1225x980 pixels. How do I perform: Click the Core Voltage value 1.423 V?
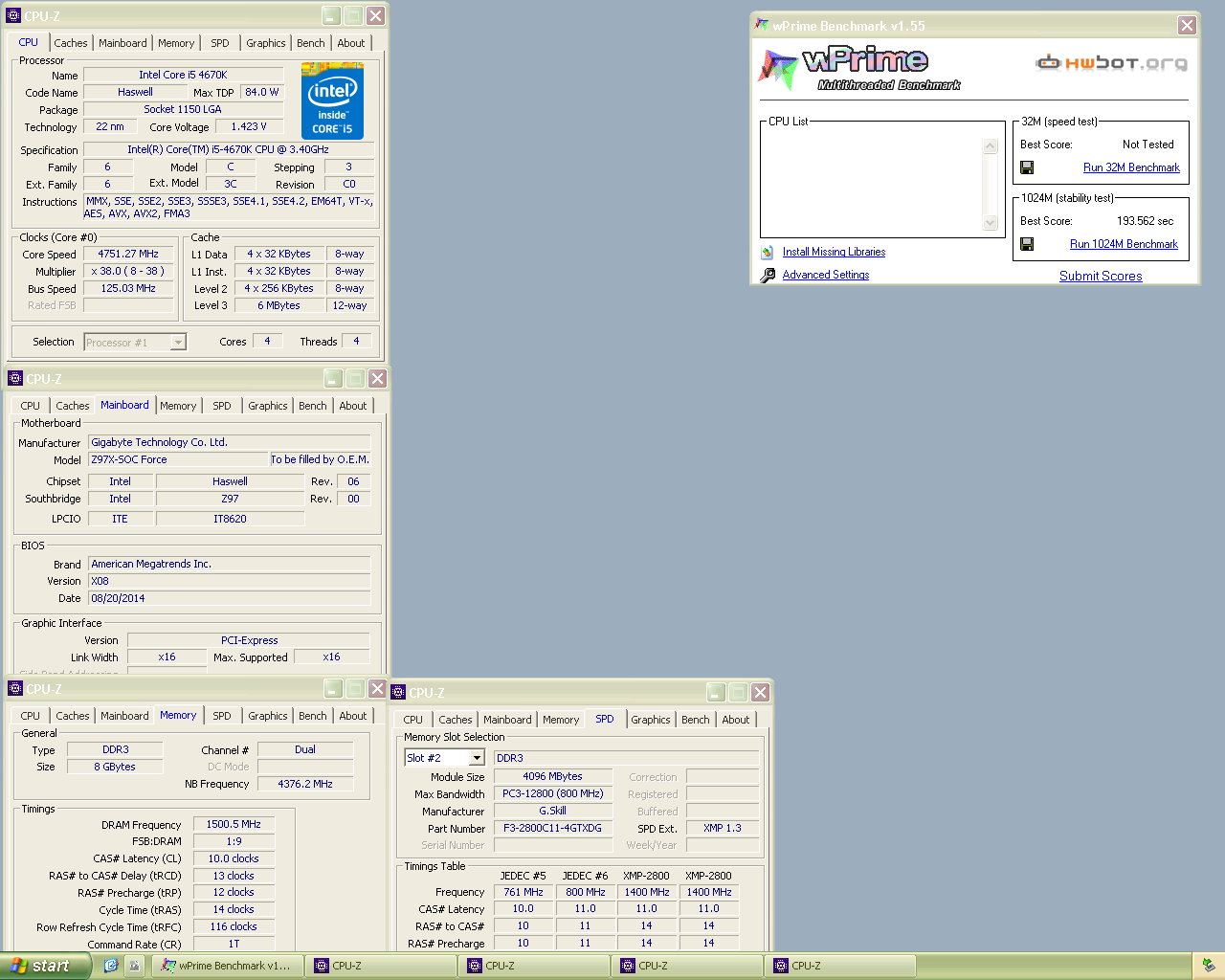pyautogui.click(x=249, y=127)
